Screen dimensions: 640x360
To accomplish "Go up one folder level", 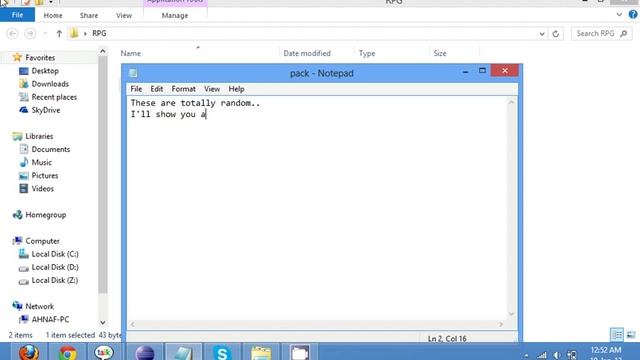I will 59,33.
